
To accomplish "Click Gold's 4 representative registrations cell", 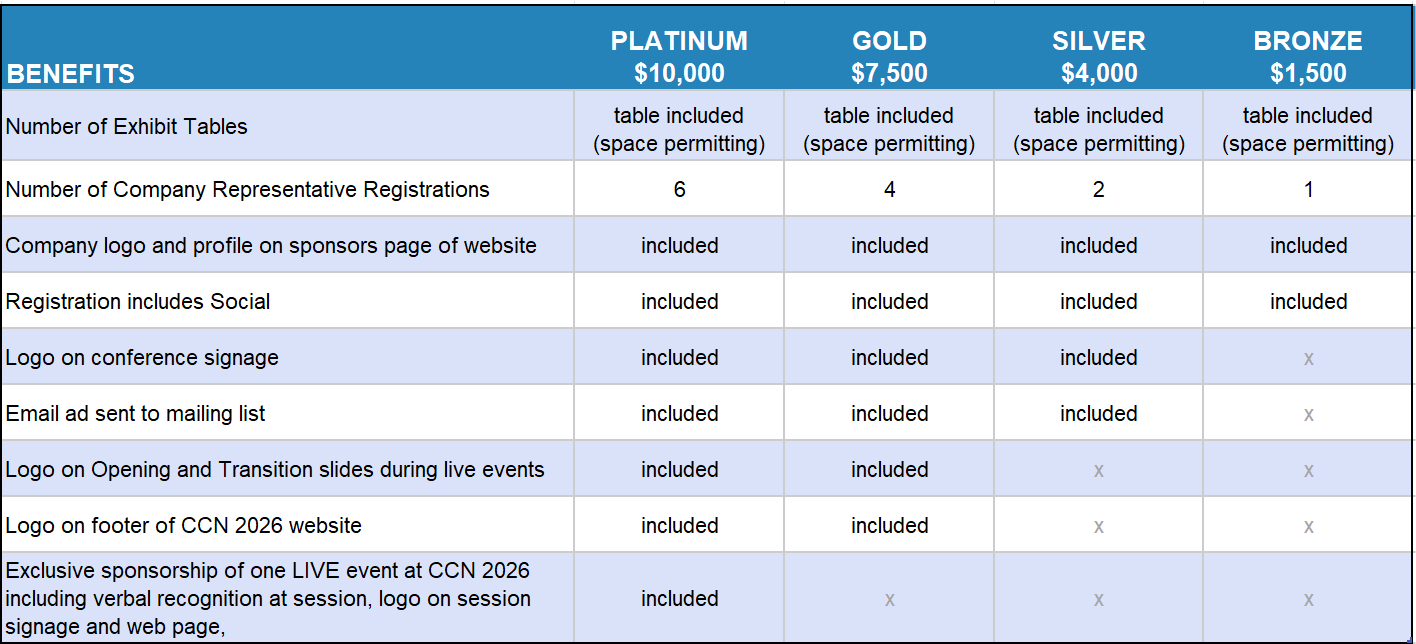I will pyautogui.click(x=889, y=190).
